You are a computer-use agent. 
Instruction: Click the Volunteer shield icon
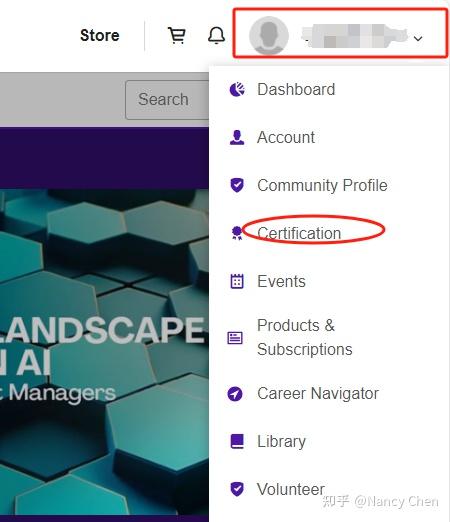(237, 489)
